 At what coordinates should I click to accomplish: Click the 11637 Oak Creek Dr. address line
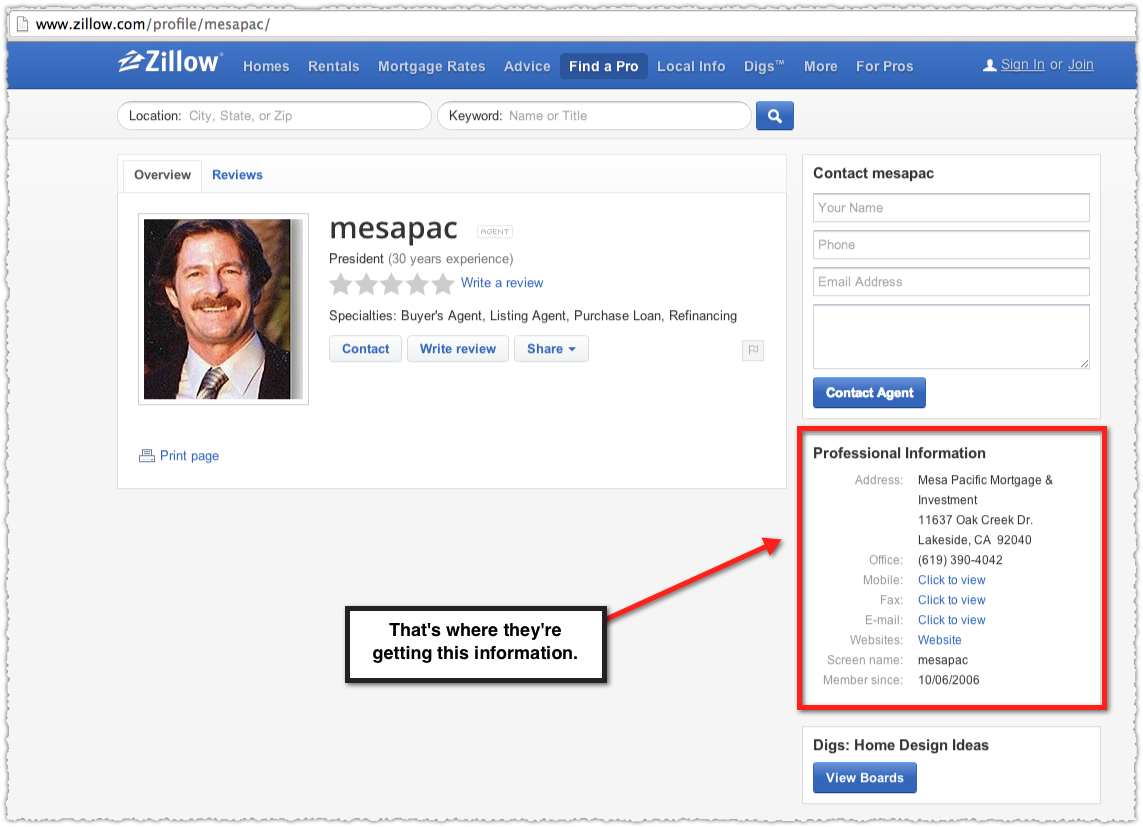click(x=975, y=520)
